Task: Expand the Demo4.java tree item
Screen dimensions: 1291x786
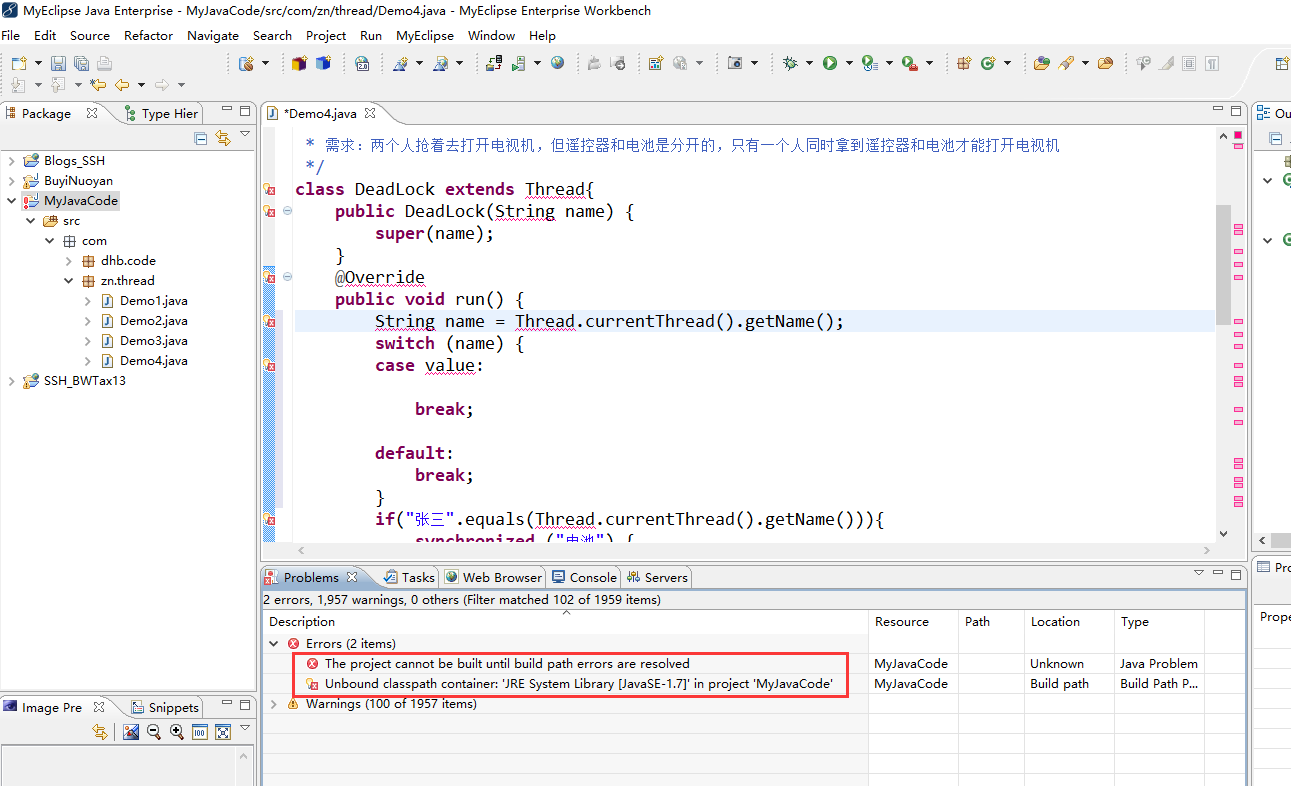Action: 86,360
